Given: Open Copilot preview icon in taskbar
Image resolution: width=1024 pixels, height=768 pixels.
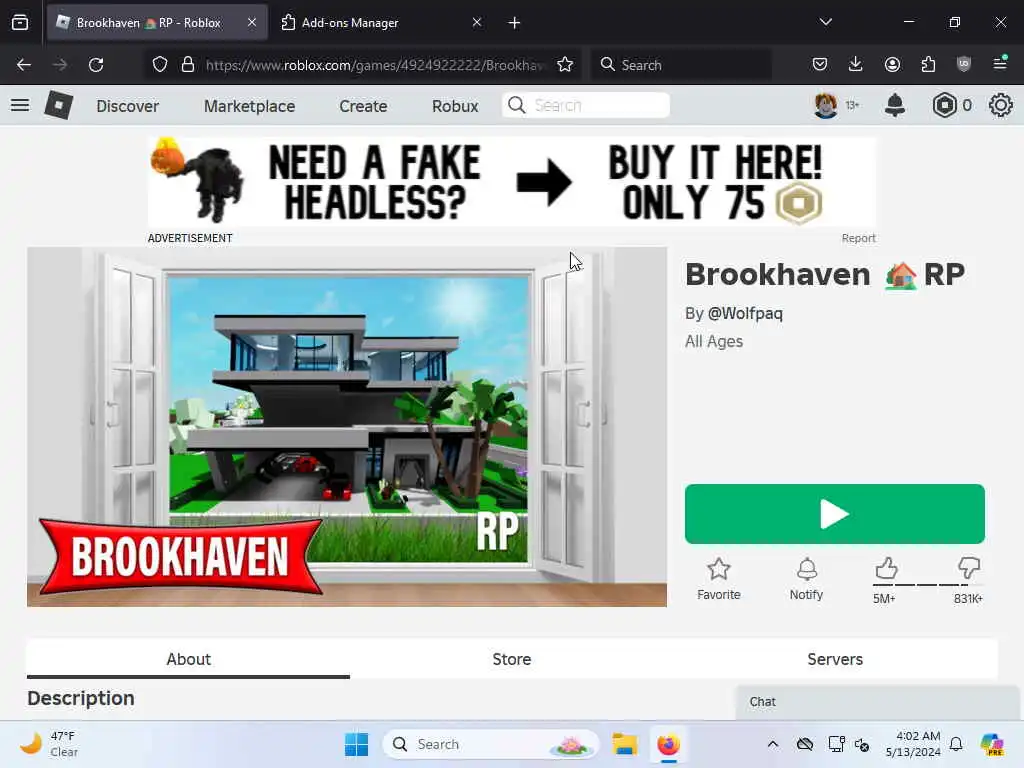Looking at the screenshot, I should tap(992, 744).
